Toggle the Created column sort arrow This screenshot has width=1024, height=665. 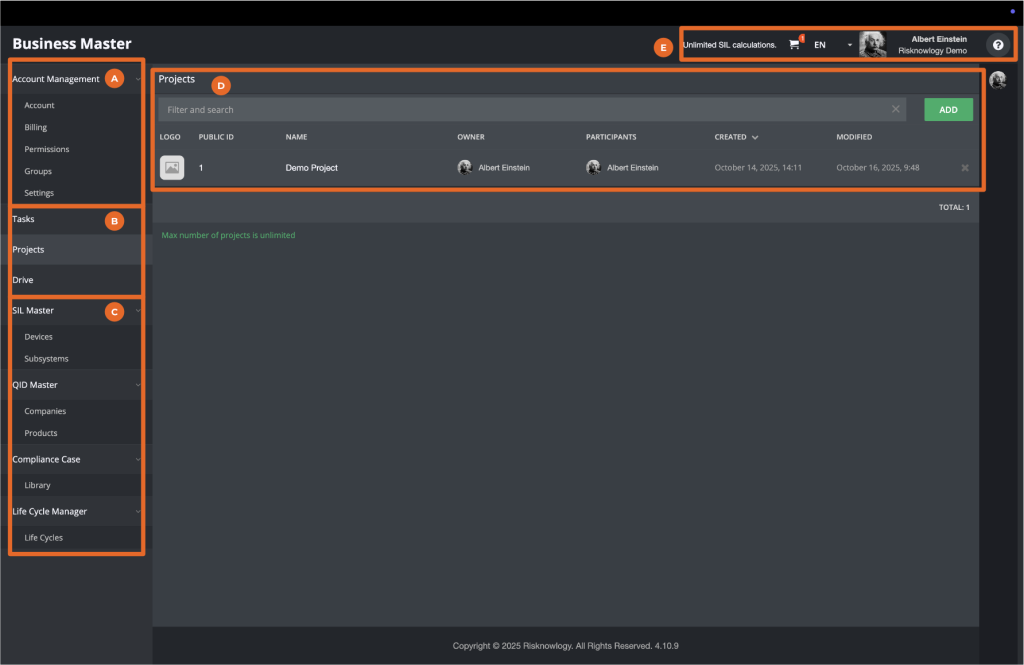click(x=753, y=137)
